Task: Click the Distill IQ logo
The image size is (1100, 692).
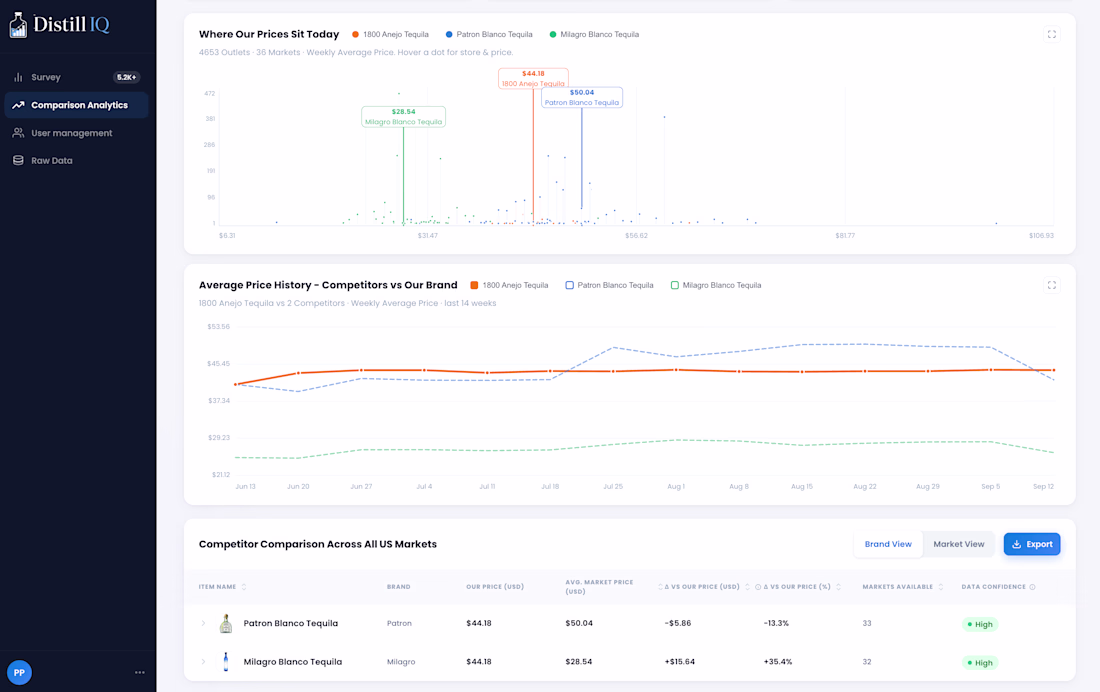Action: pyautogui.click(x=59, y=25)
